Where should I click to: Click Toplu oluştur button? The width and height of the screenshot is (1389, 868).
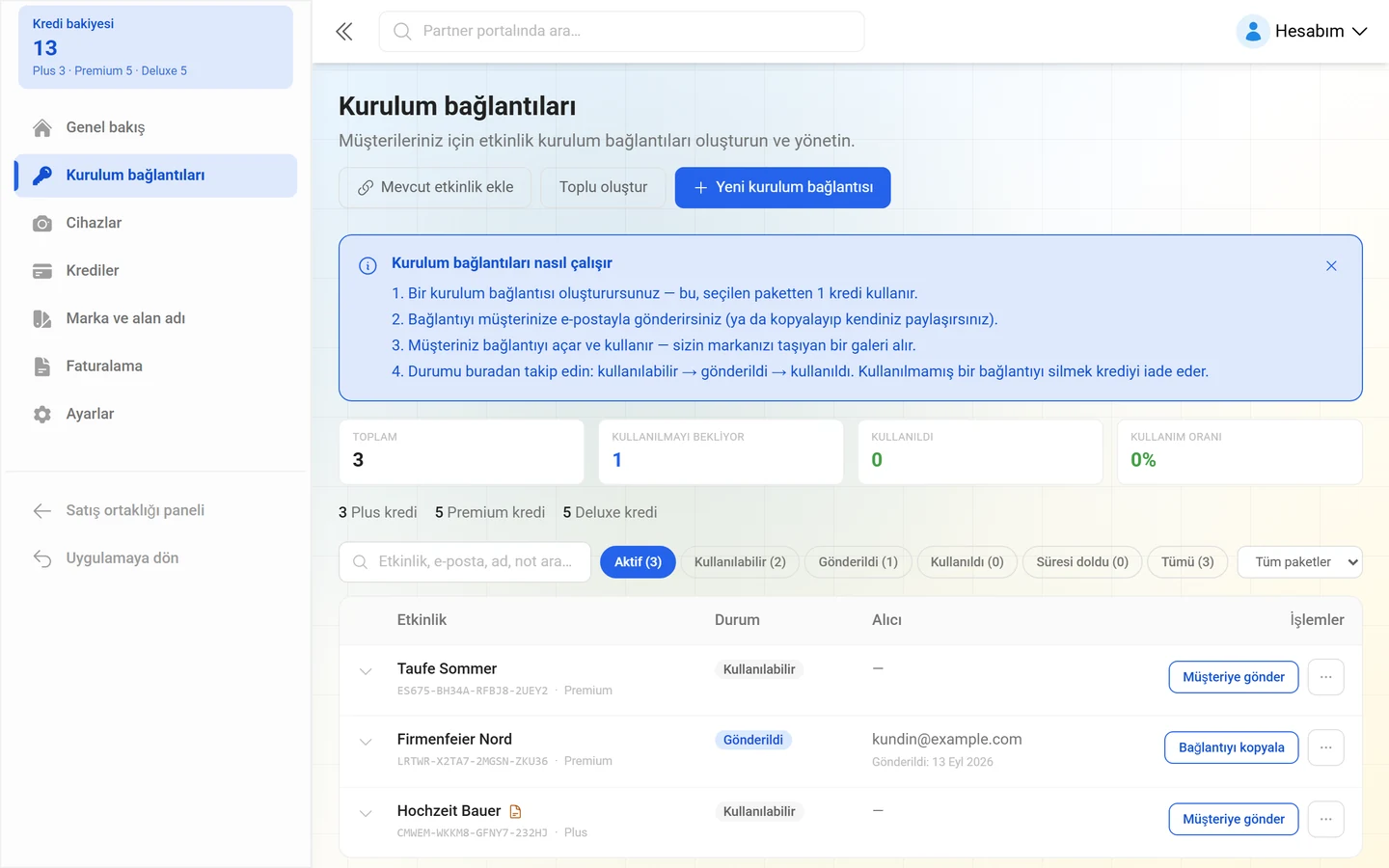click(x=603, y=187)
